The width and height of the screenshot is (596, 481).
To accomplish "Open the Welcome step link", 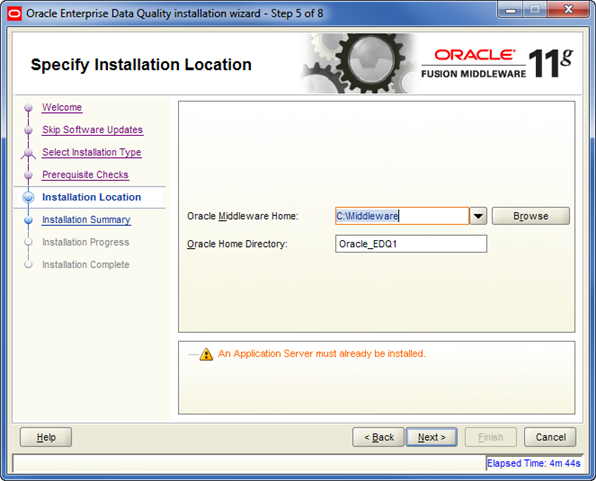I will tap(62, 107).
